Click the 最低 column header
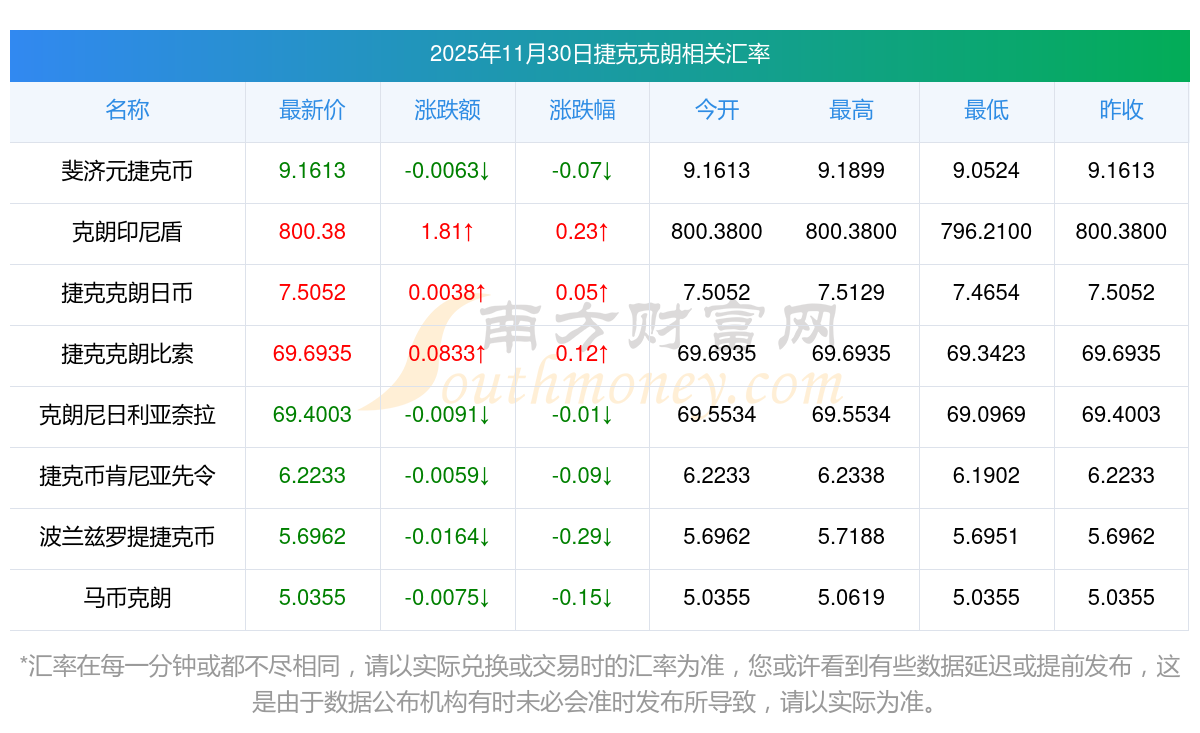1200x733 pixels. [986, 111]
